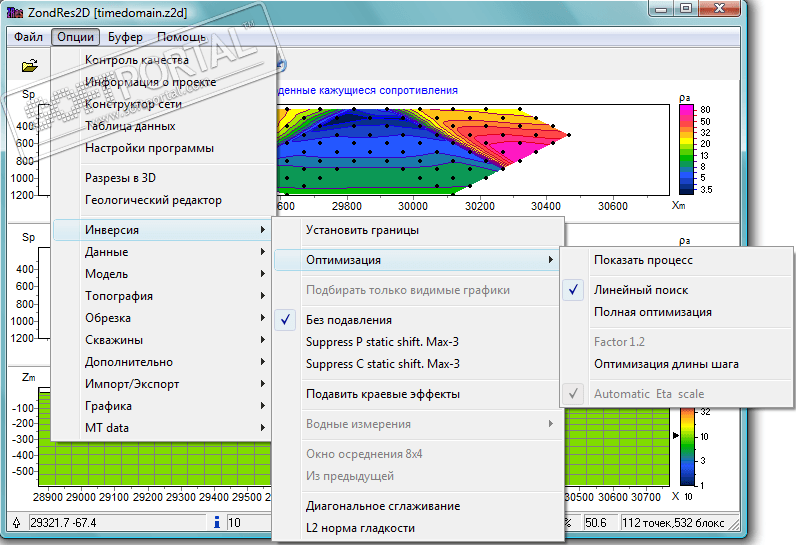This screenshot has width=796, height=545.
Task: Click the open file folder icon
Action: 30,65
